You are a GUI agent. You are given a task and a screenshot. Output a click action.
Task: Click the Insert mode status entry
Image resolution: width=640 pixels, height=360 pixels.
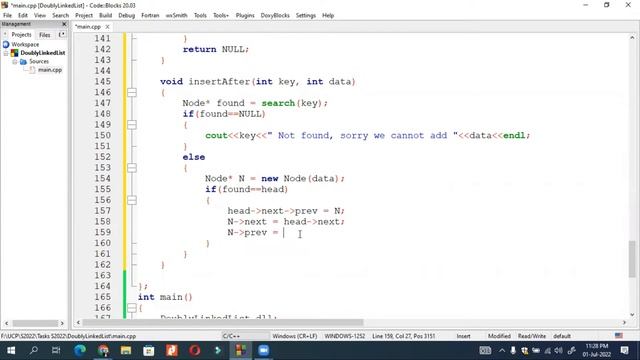click(463, 336)
